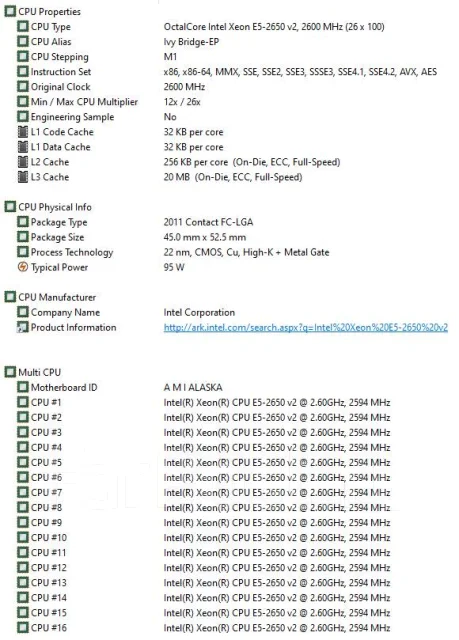Click the Multi CPU section icon

click(10, 372)
